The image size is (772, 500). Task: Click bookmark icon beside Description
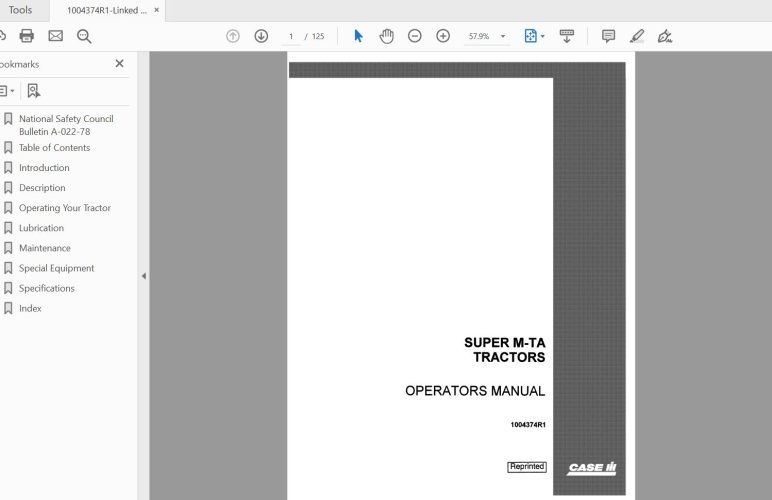[x=8, y=188]
